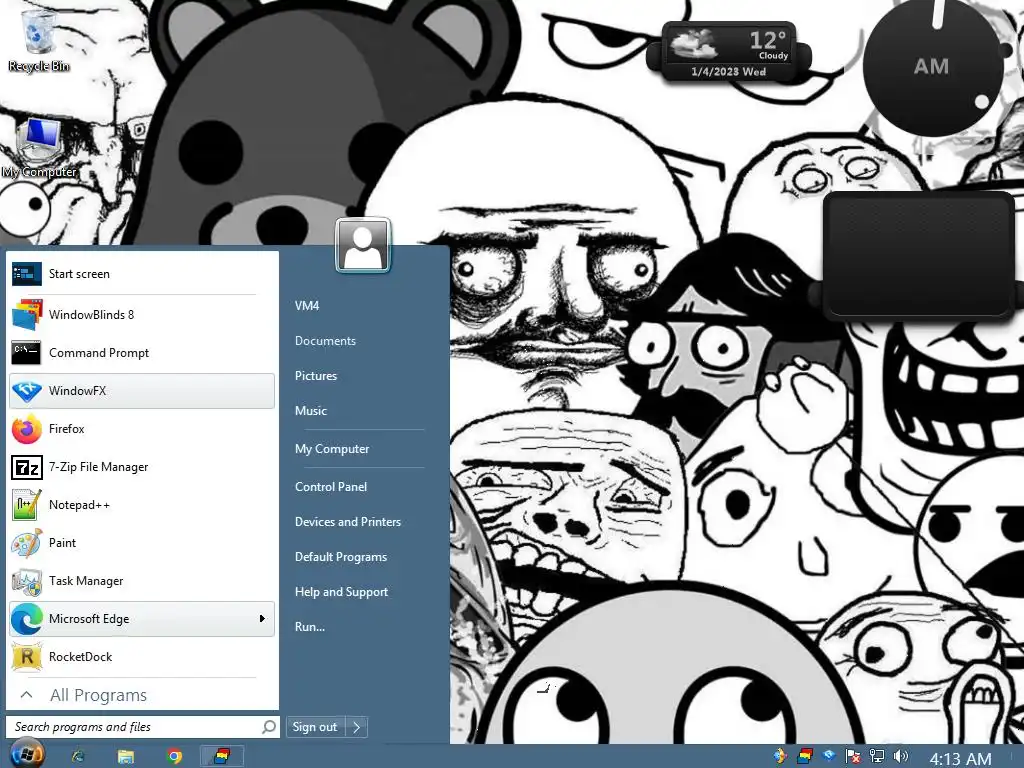Click the weather gadget showing 12°
The height and width of the screenshot is (768, 1024).
729,52
